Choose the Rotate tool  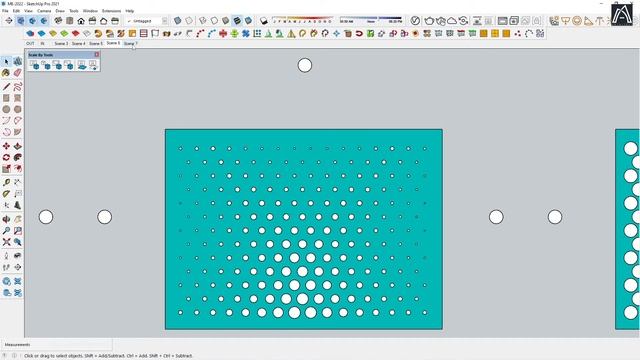6,158
